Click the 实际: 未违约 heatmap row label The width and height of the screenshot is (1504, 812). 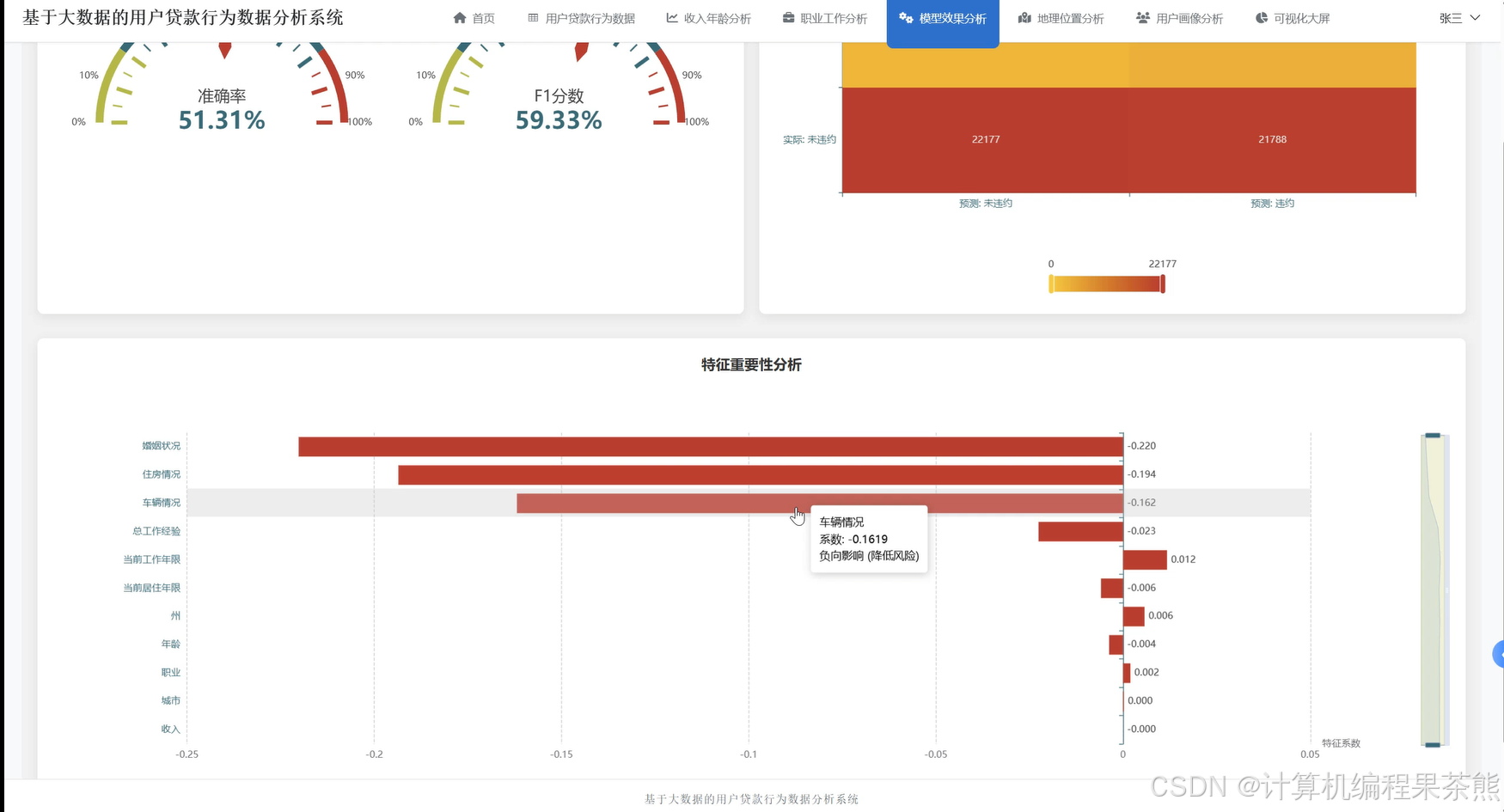(x=810, y=140)
